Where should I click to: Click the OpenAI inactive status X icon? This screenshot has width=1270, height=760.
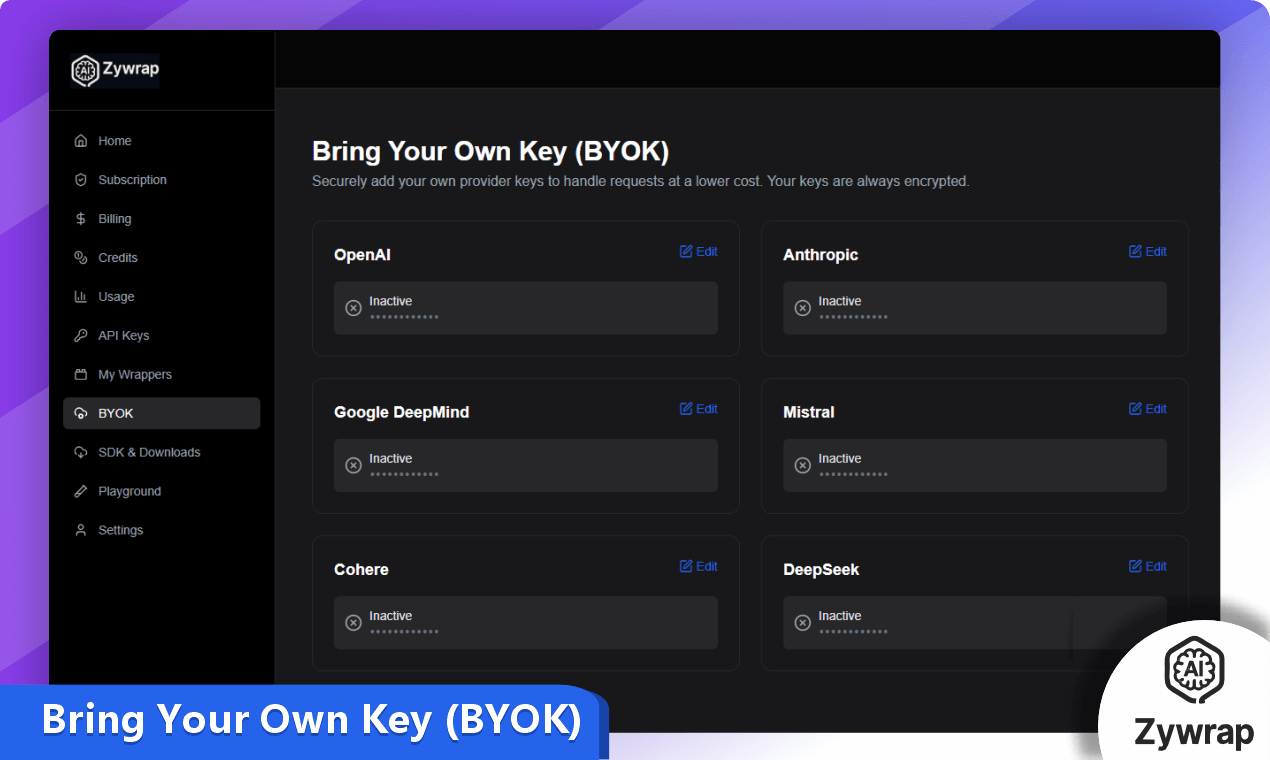click(x=353, y=308)
